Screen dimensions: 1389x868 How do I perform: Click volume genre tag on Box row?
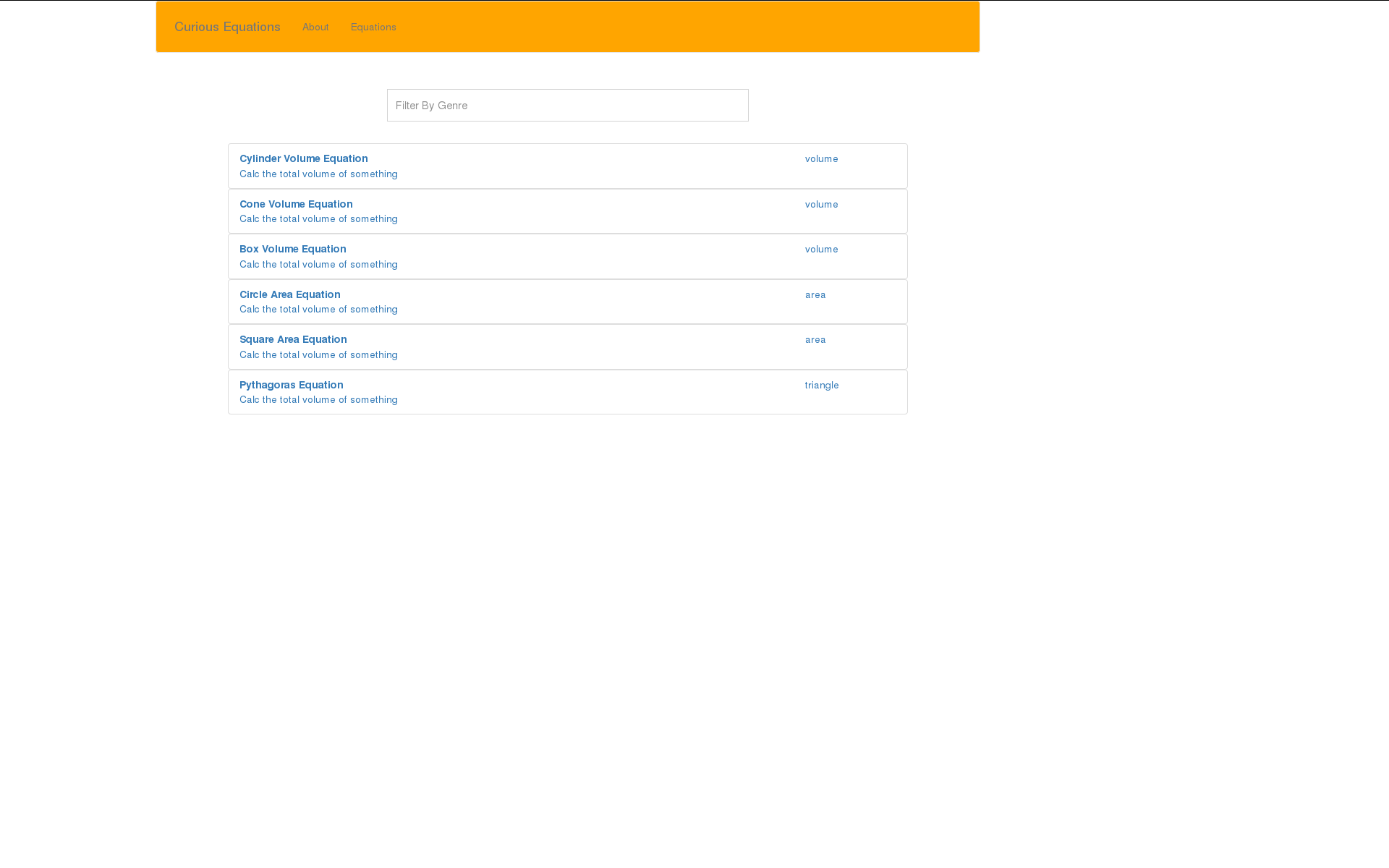821,250
